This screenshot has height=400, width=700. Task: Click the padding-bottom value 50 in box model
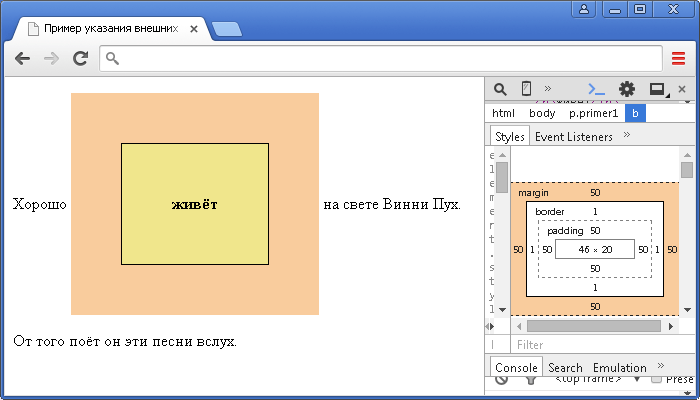click(595, 269)
